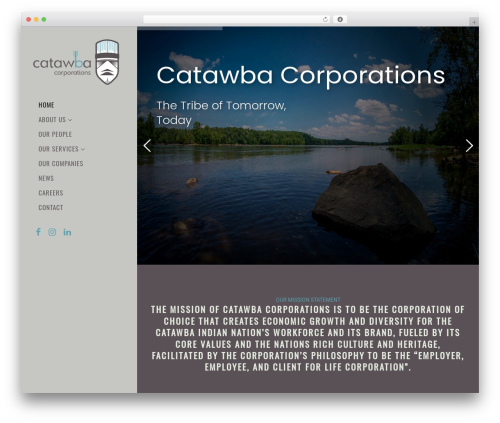Open the Catawba LinkedIn icon
The image size is (500, 423).
[x=67, y=232]
